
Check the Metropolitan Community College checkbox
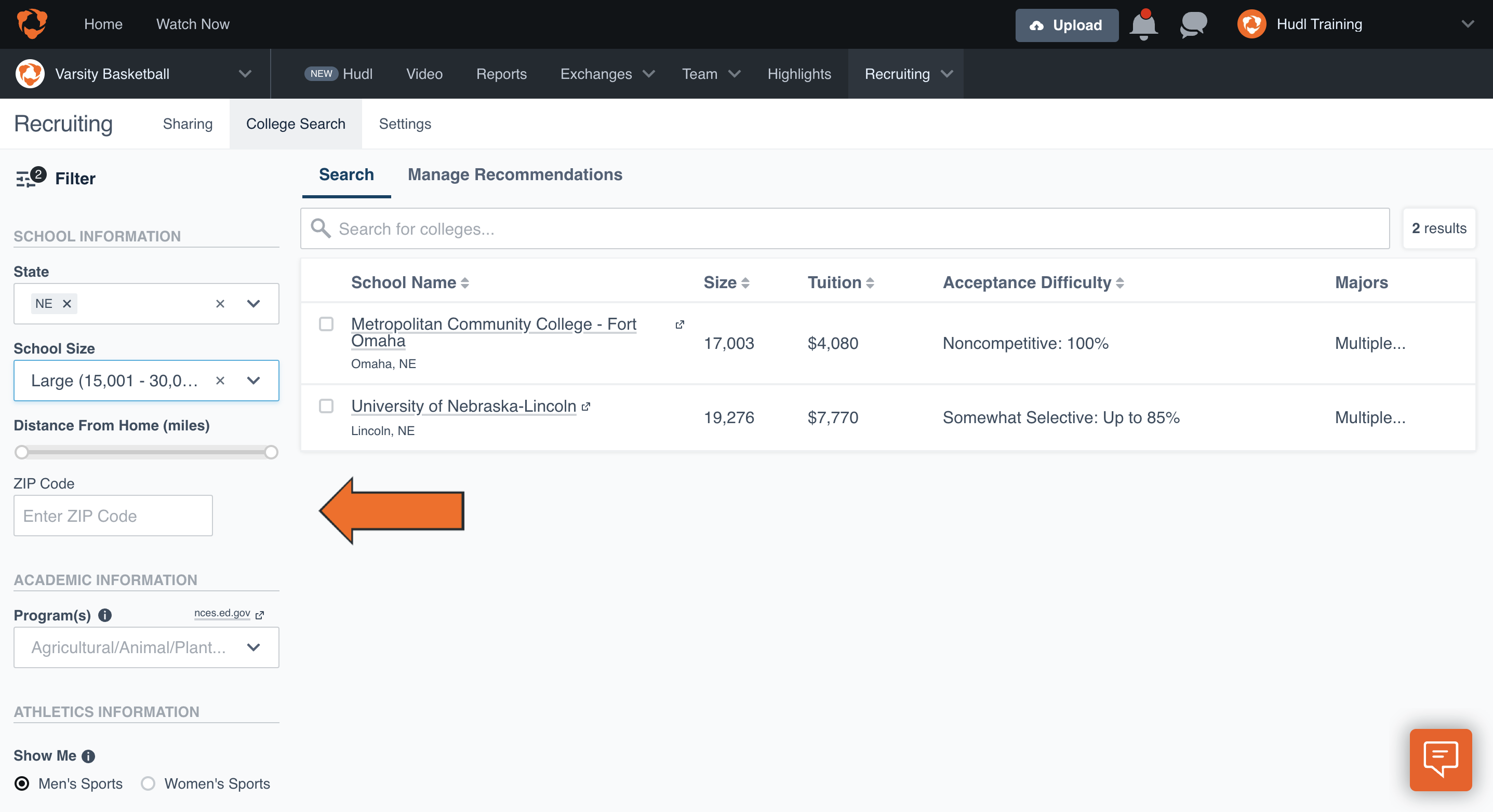coord(326,324)
